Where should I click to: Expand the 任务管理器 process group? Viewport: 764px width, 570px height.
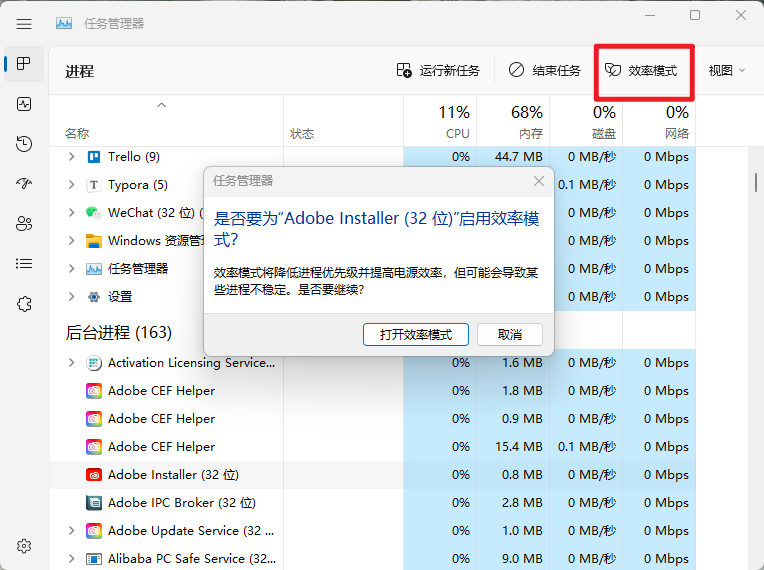click(72, 269)
